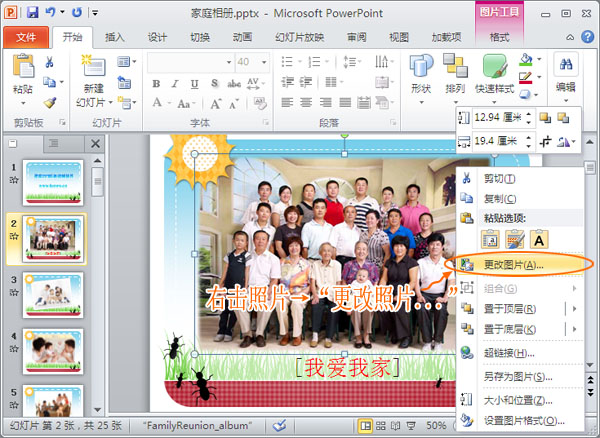Image resolution: width=600 pixels, height=438 pixels.
Task: Select Size and Position (大小和位置) menu item
Action: pyautogui.click(x=521, y=401)
